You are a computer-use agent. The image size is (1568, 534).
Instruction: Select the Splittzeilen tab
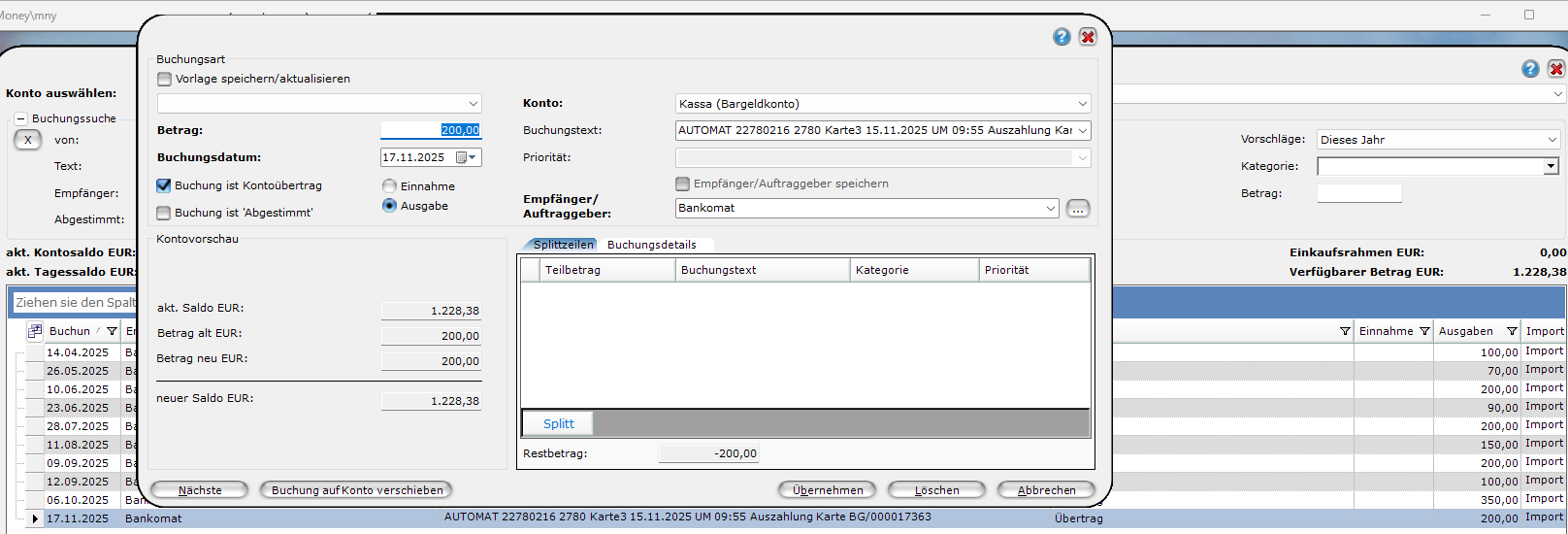click(x=563, y=245)
